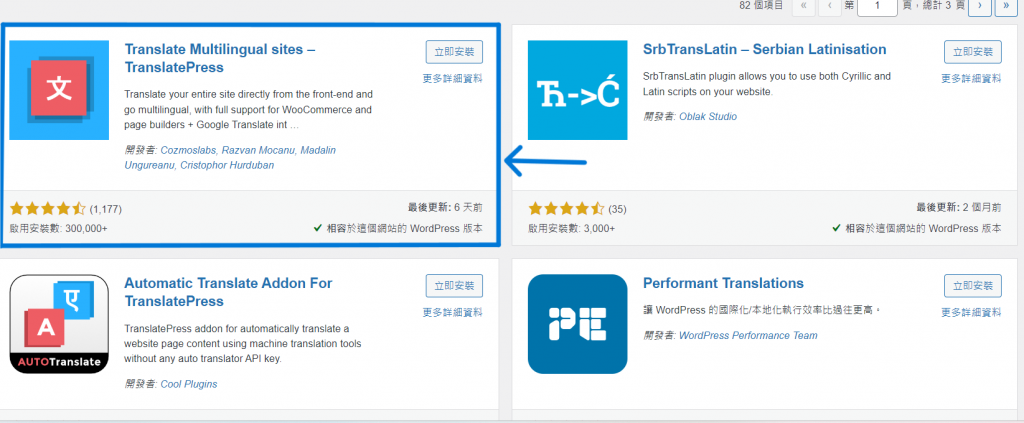Viewport: 1024px width, 423px height.
Task: Click the TranslatePress plugin icon
Action: point(59,90)
